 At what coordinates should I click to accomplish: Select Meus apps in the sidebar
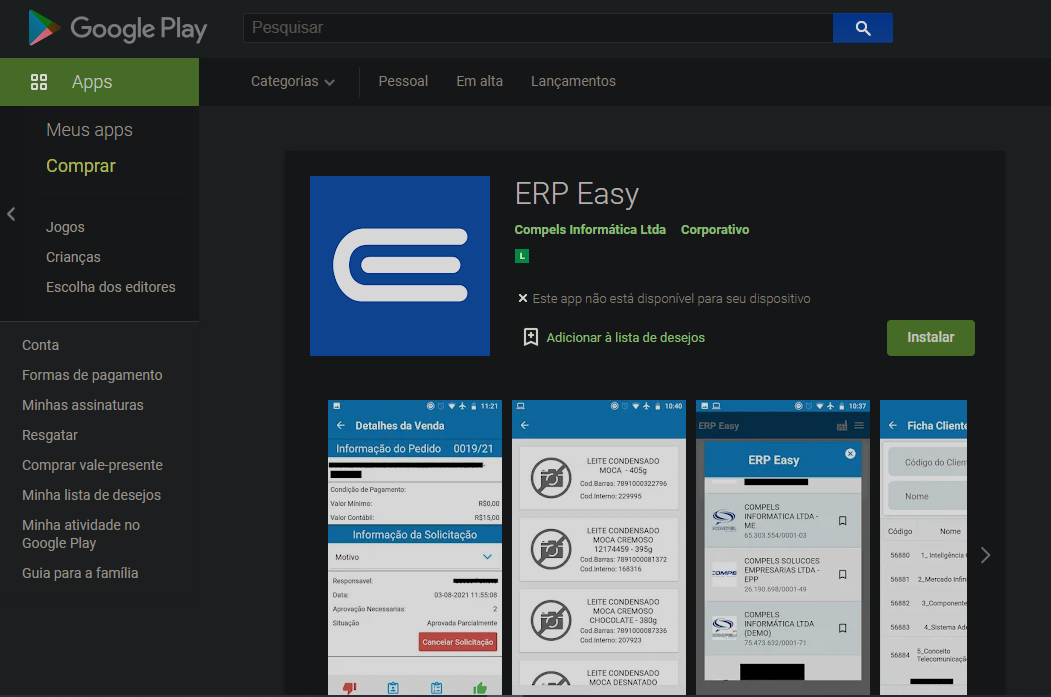coord(89,130)
